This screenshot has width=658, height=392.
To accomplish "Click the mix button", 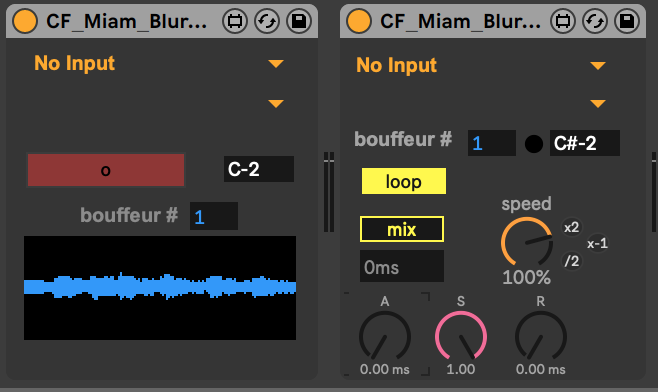I will (x=402, y=229).
